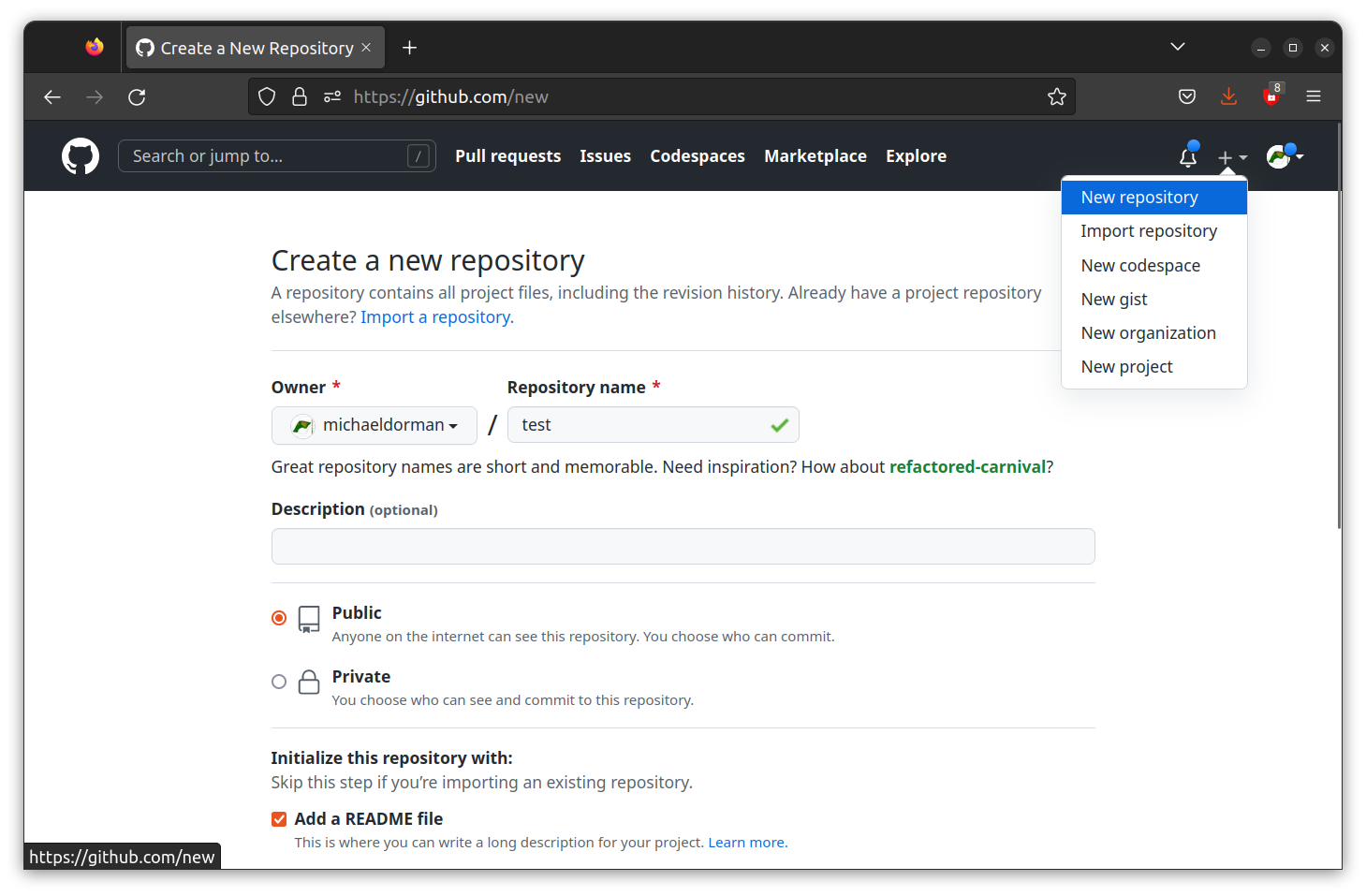Open the Firefox hamburger menu

[1314, 95]
